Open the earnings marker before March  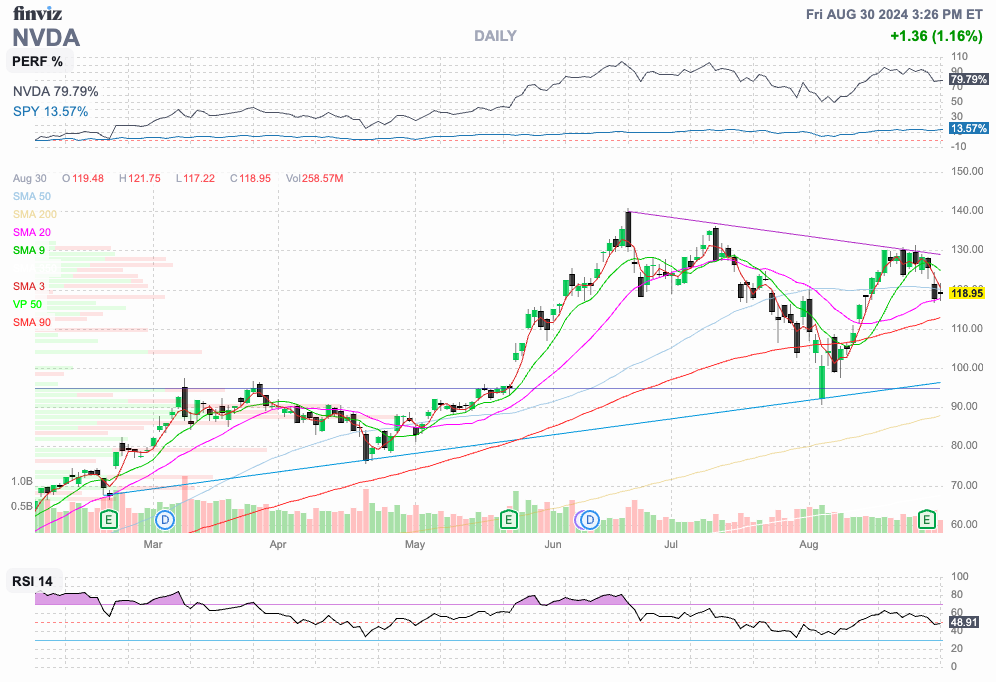[109, 520]
